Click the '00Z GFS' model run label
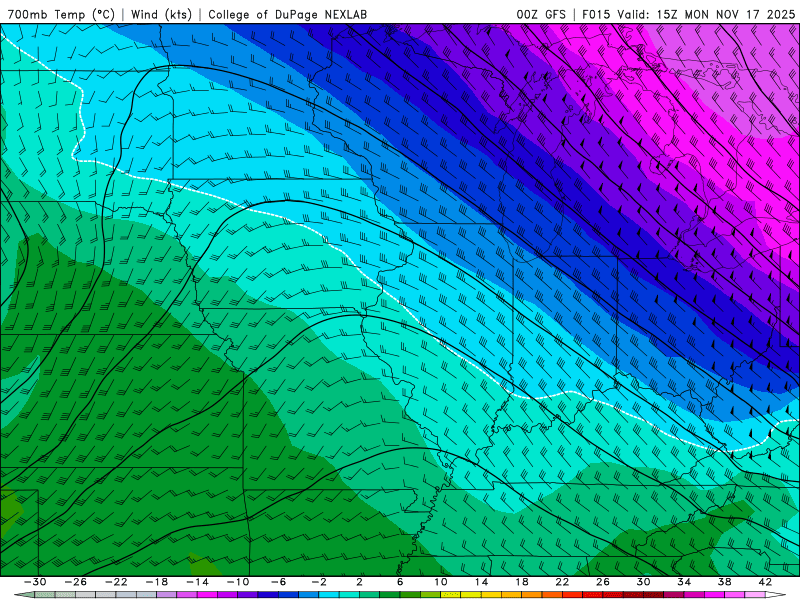 (541, 14)
